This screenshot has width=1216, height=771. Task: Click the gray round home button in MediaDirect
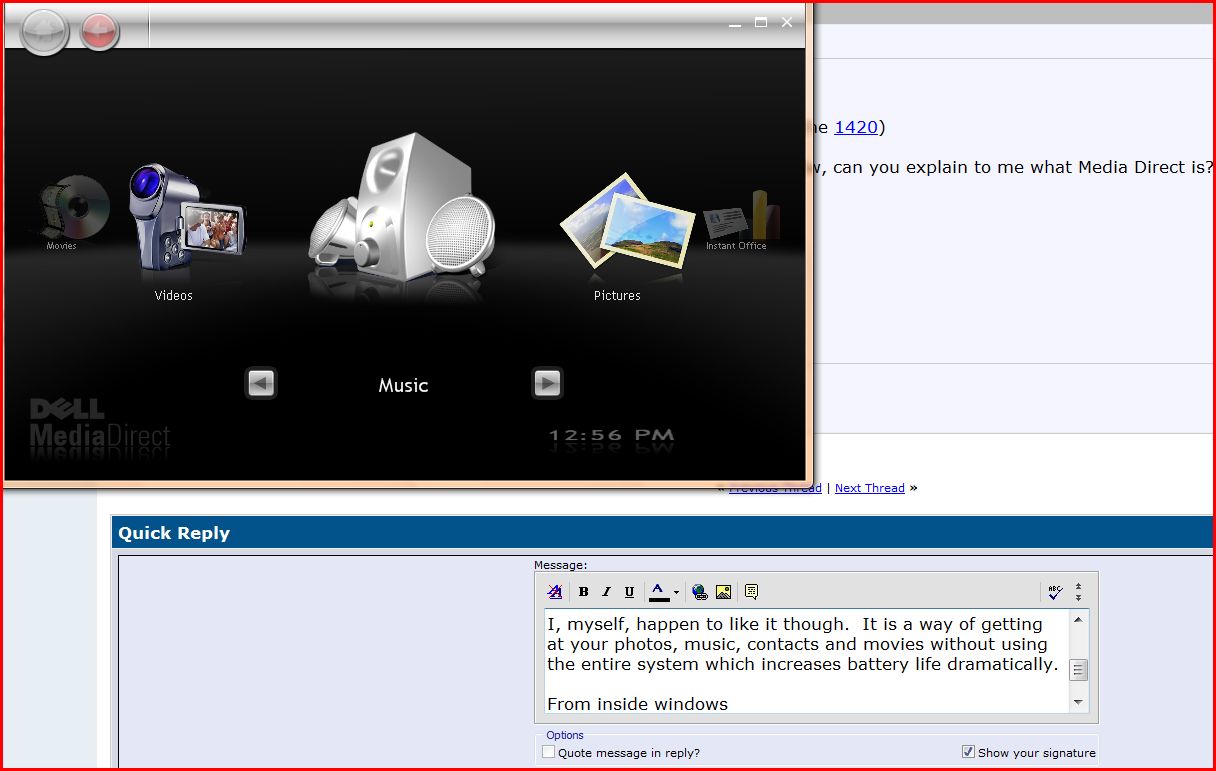point(44,32)
